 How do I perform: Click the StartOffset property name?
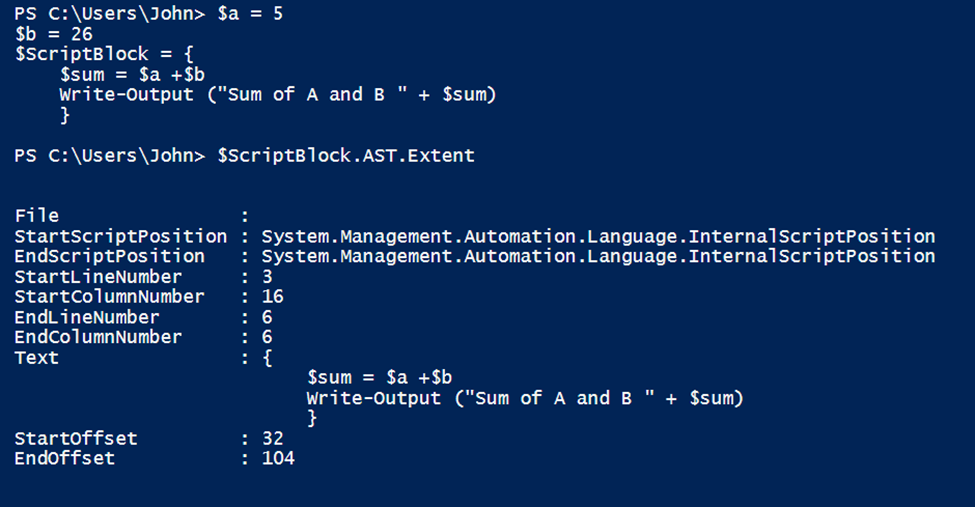(x=76, y=438)
